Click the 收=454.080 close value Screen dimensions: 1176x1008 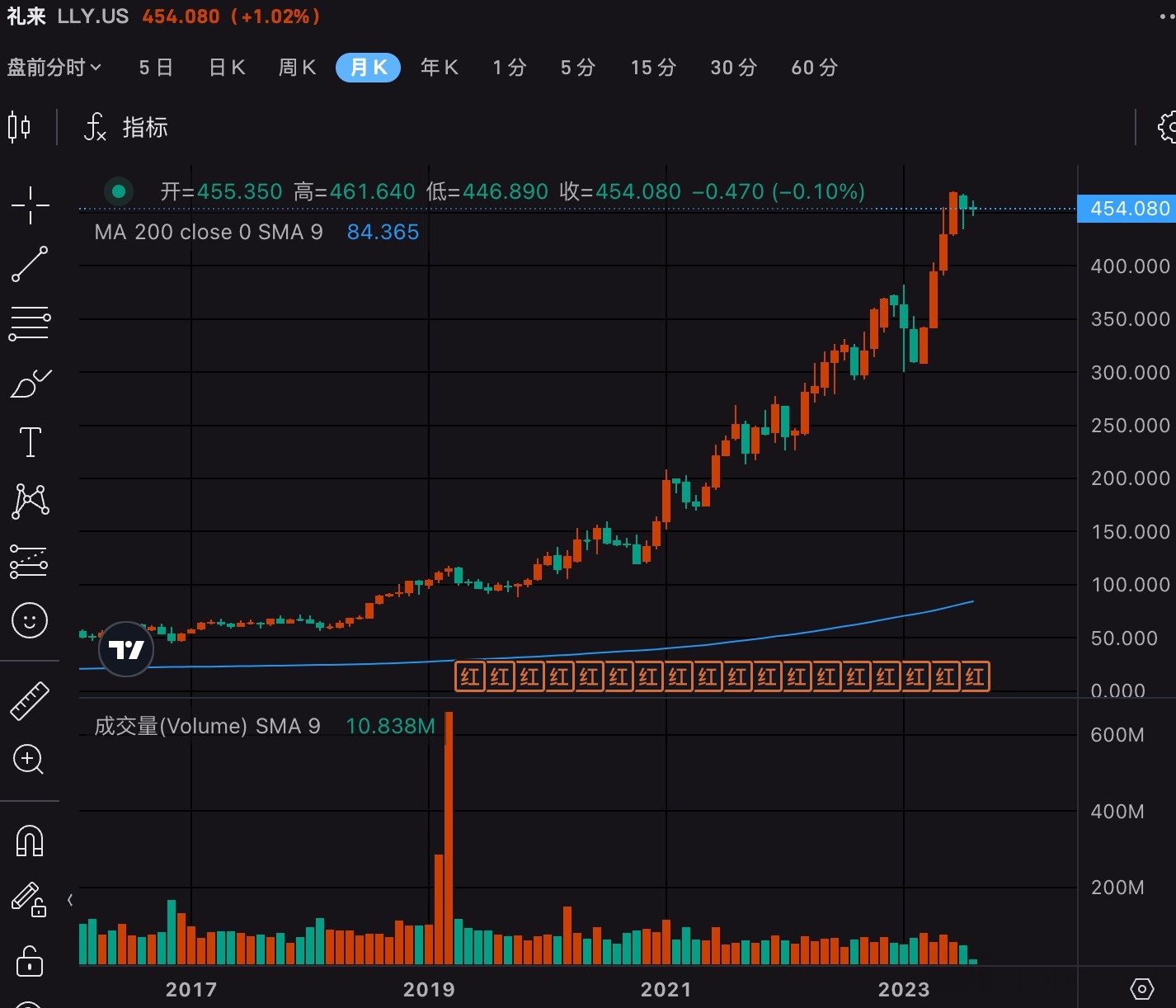coord(620,191)
